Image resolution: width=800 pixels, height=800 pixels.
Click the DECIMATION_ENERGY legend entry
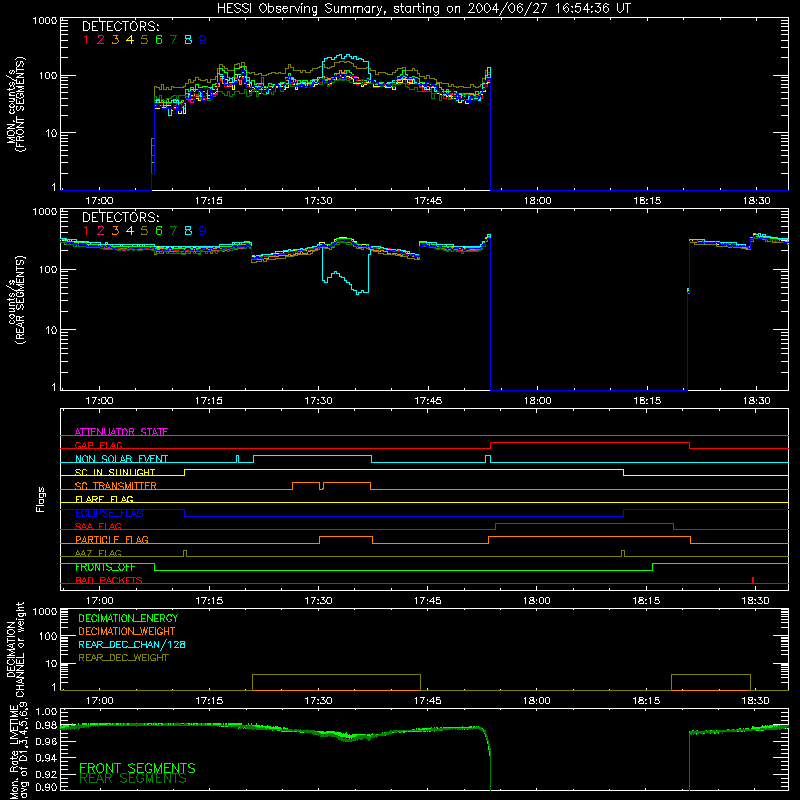click(x=128, y=618)
